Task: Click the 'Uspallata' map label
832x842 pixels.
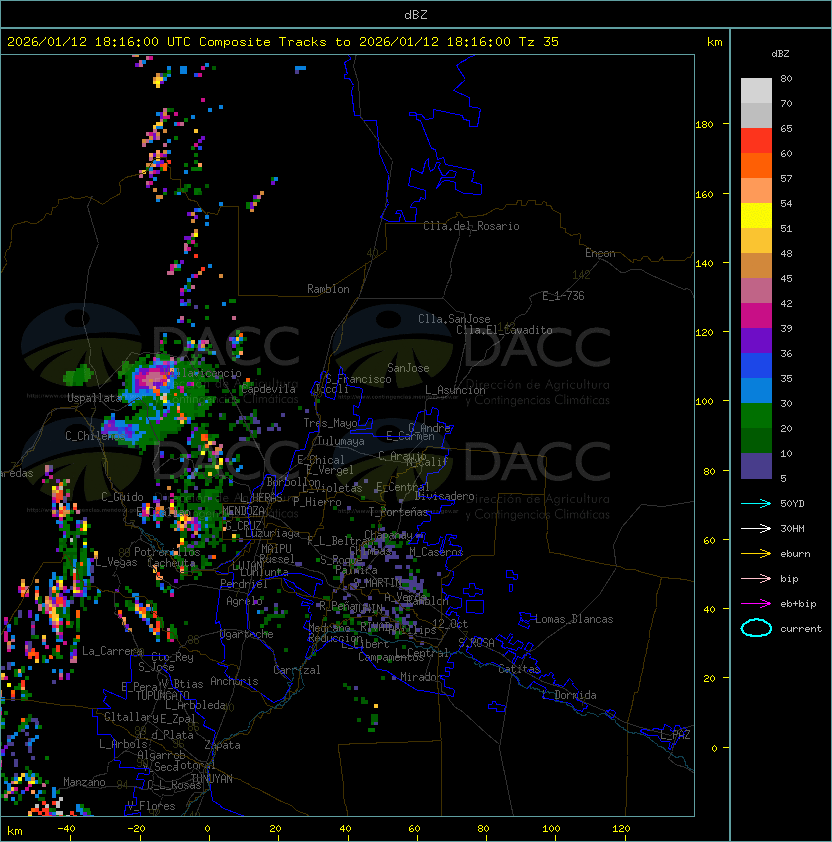Action: [x=95, y=398]
